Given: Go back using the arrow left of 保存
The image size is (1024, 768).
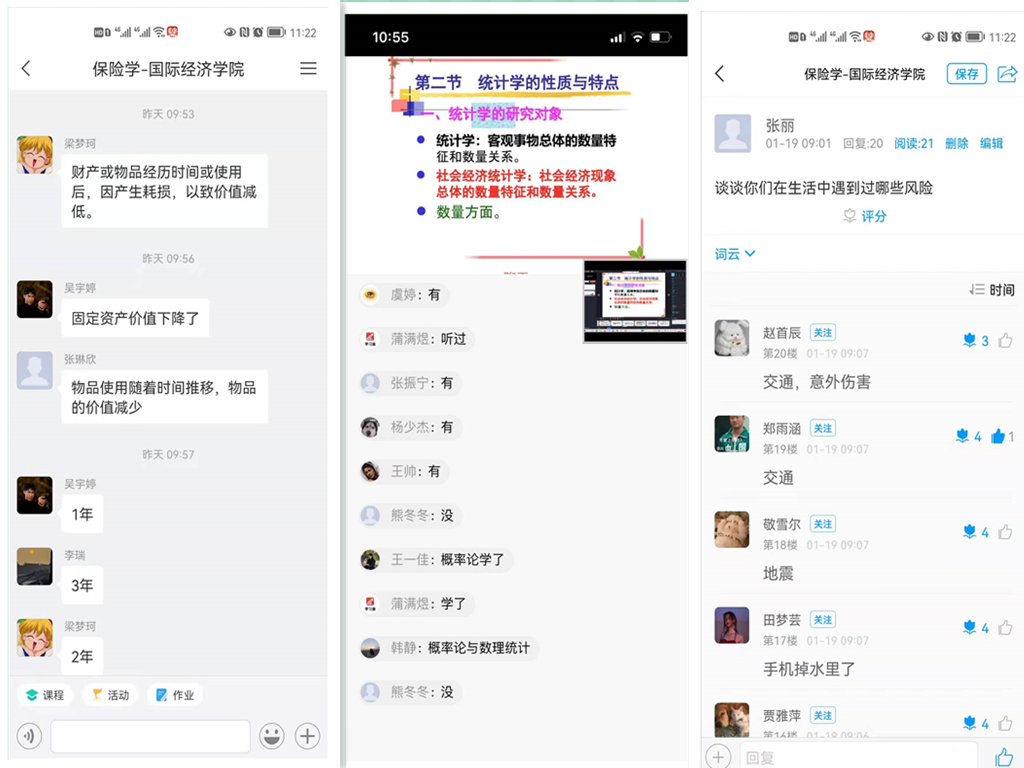Looking at the screenshot, I should pyautogui.click(x=720, y=74).
